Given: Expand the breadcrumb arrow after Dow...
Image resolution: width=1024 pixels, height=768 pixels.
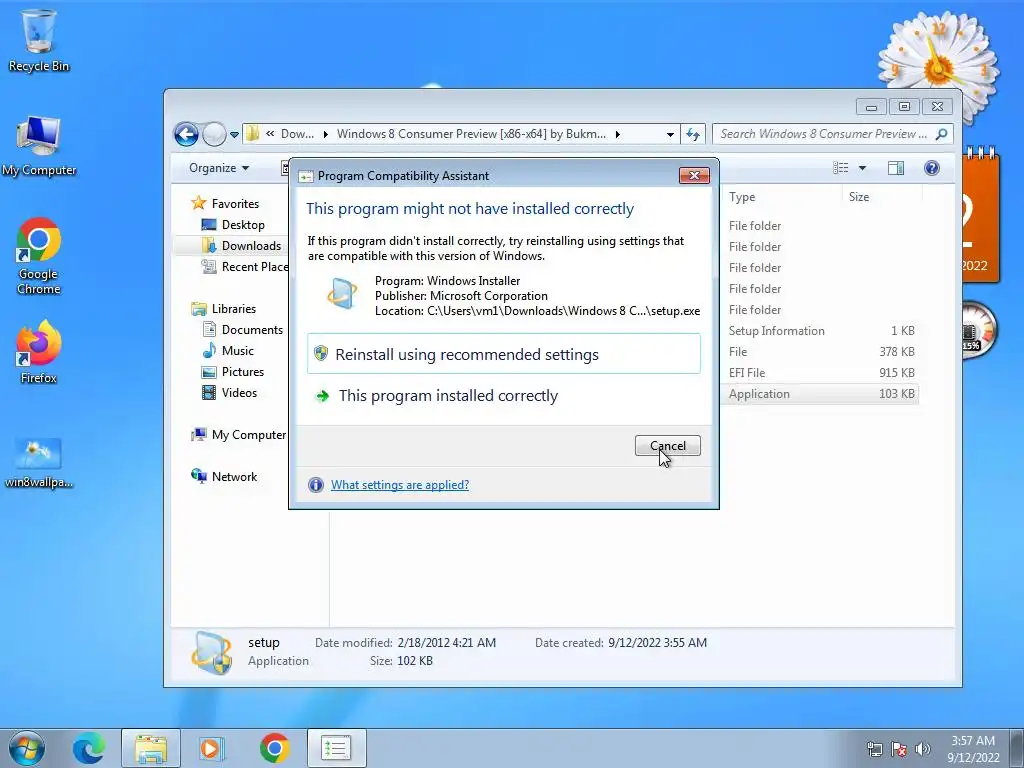Looking at the screenshot, I should 325,134.
